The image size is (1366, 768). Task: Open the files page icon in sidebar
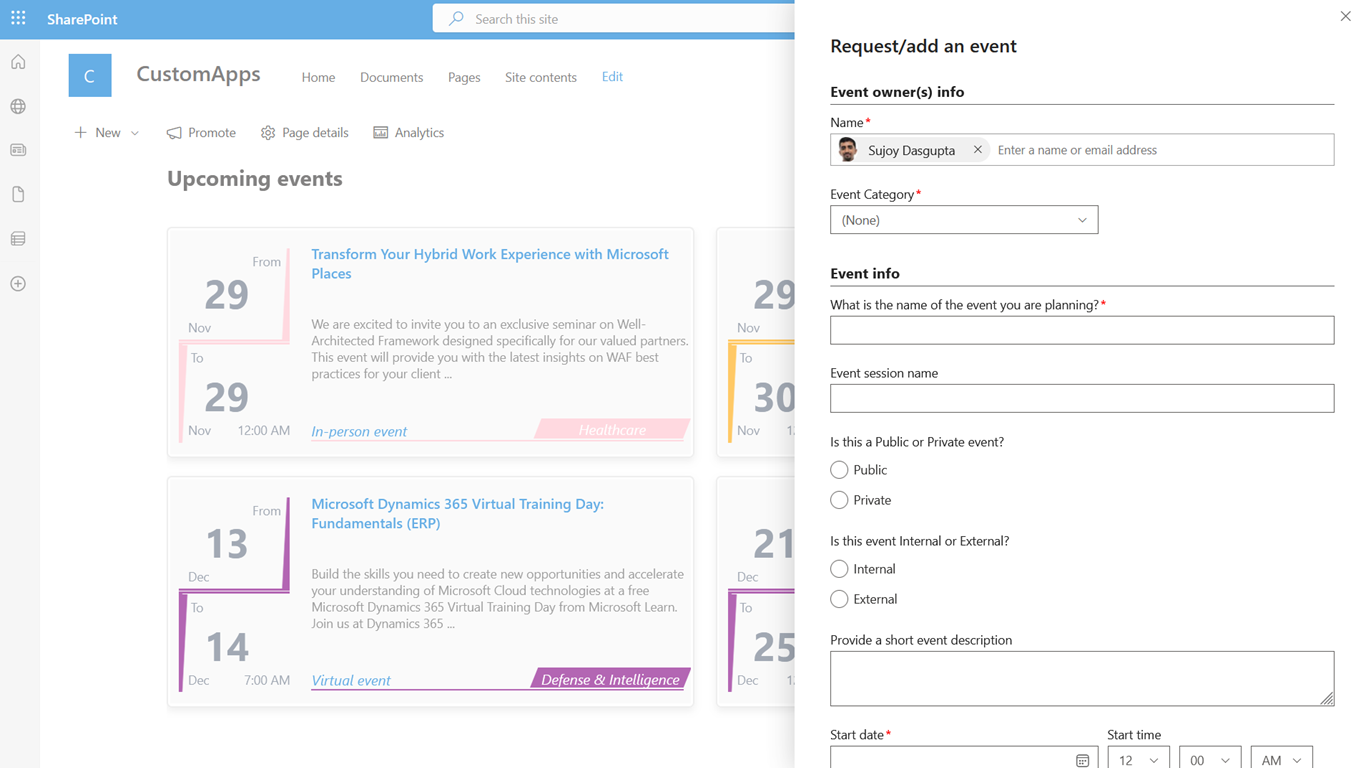pos(18,194)
